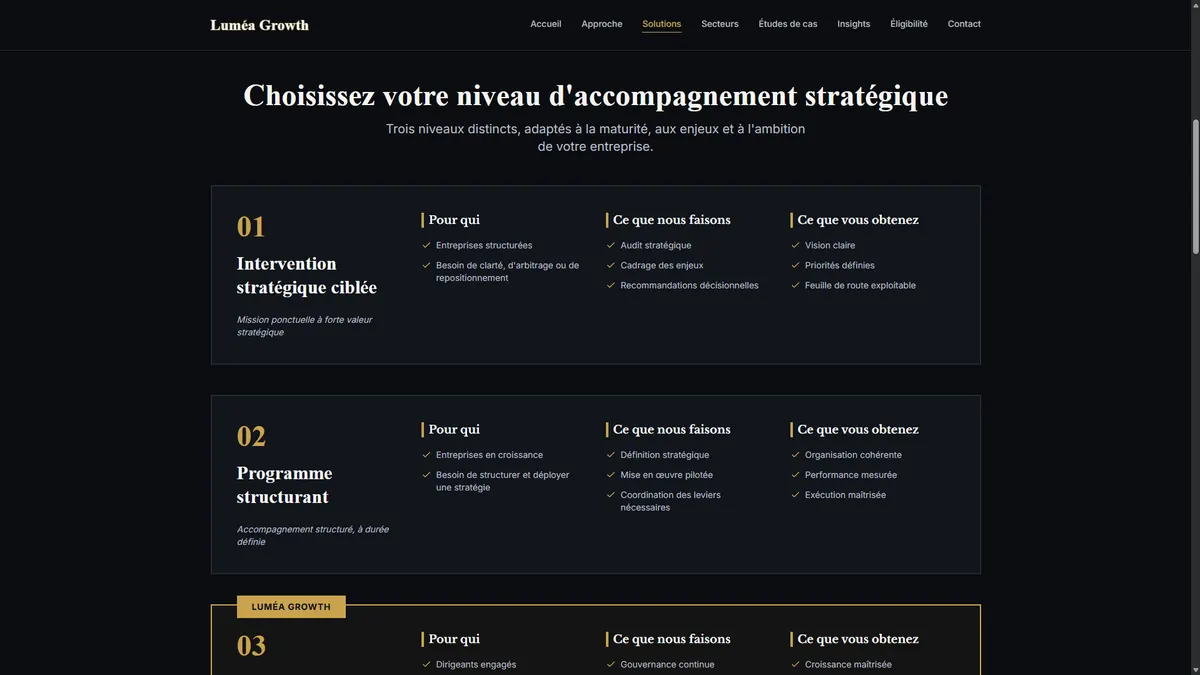Click the checkmark beside Performance mesurée
The image size is (1200, 675).
click(795, 475)
